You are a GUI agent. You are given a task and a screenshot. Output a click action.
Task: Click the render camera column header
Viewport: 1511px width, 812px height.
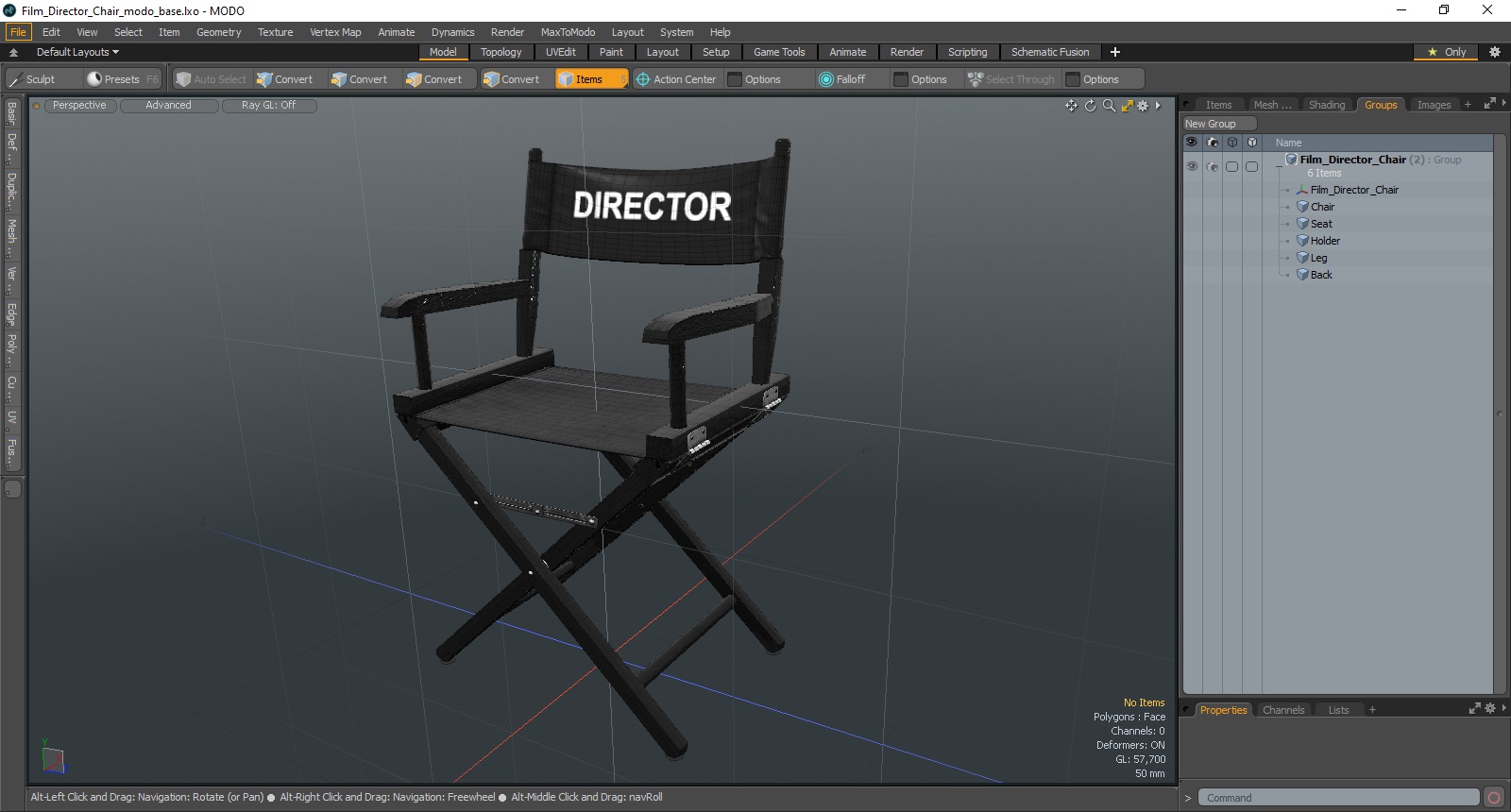(x=1213, y=143)
